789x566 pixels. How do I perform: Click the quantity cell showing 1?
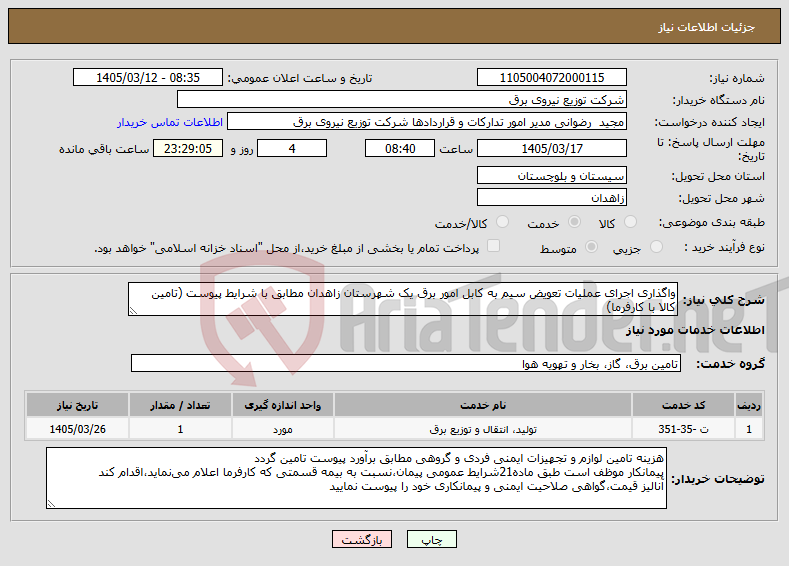[180, 429]
